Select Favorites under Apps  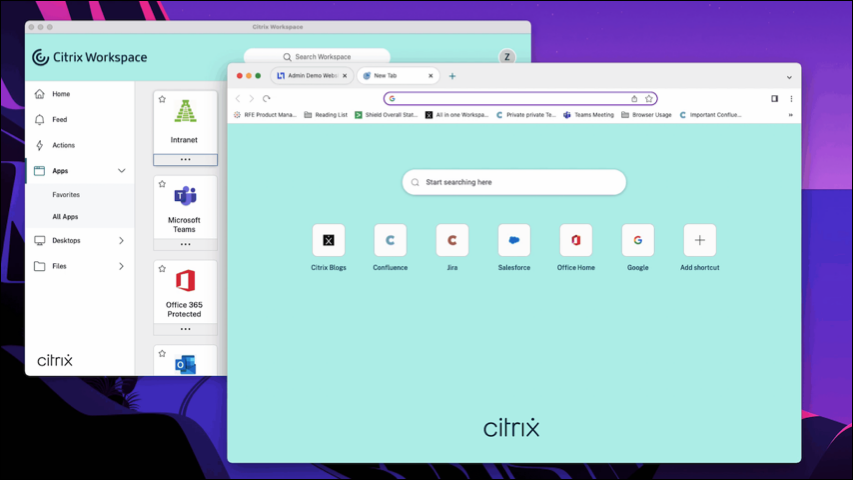66,195
